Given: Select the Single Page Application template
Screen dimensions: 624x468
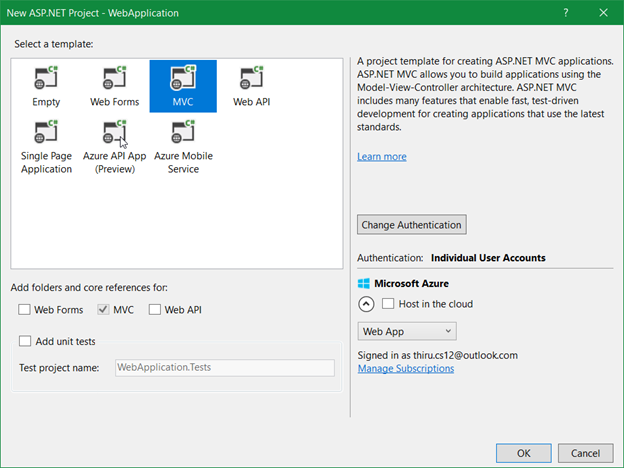Looking at the screenshot, I should click(46, 146).
